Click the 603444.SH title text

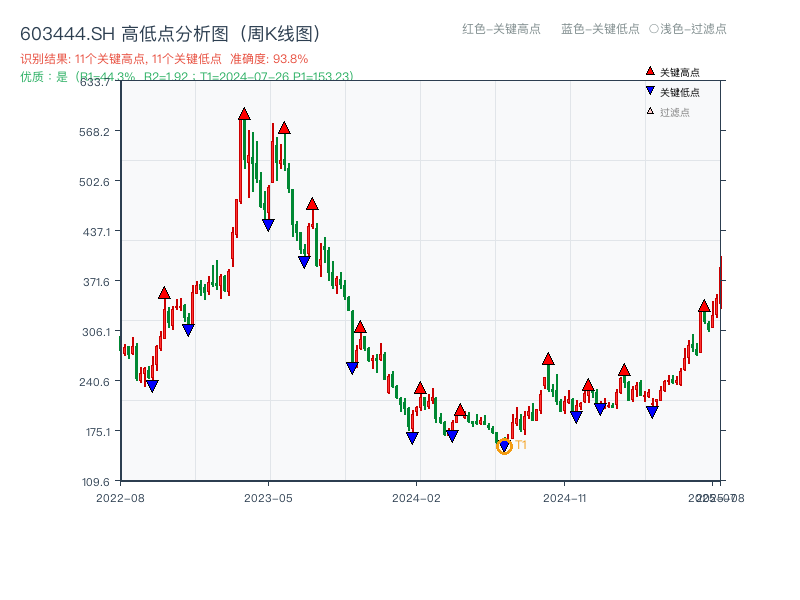(68, 32)
